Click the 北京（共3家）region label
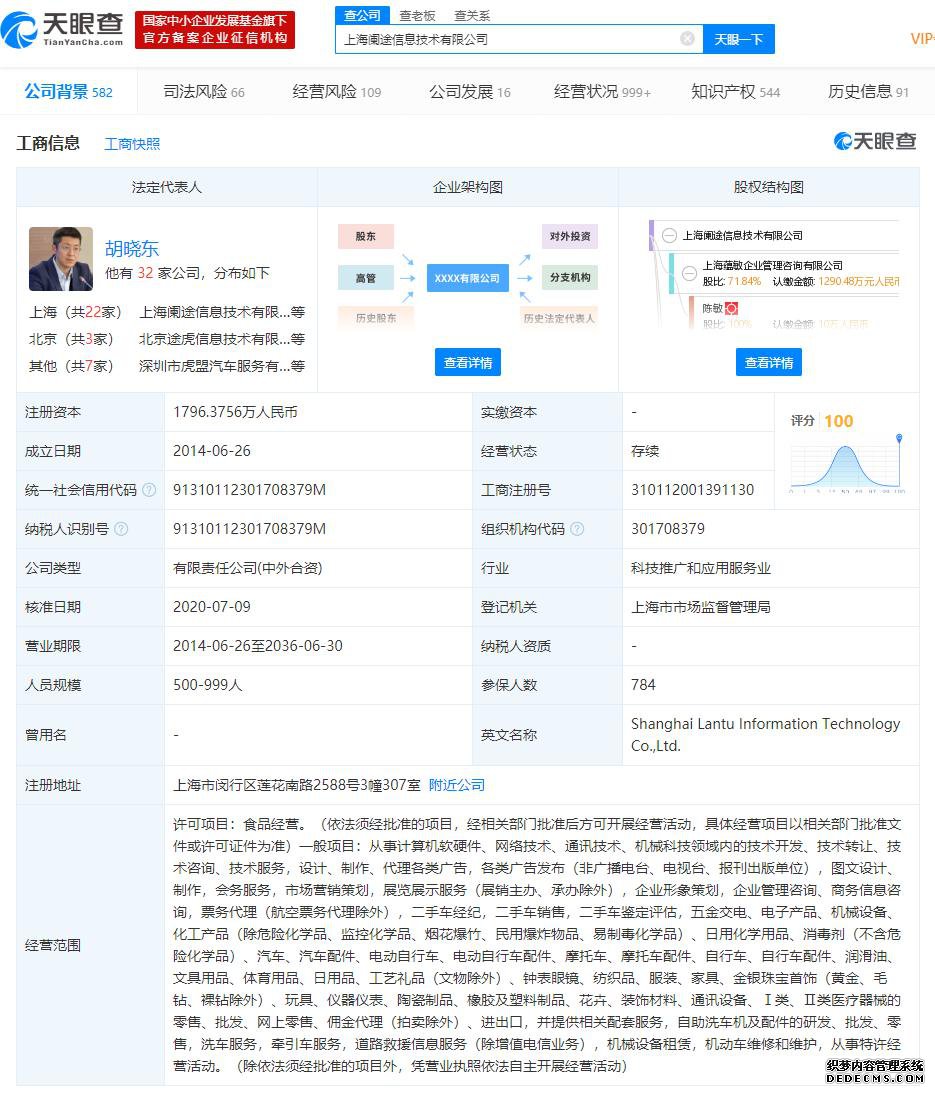Image resolution: width=935 pixels, height=1093 pixels. click(70, 339)
